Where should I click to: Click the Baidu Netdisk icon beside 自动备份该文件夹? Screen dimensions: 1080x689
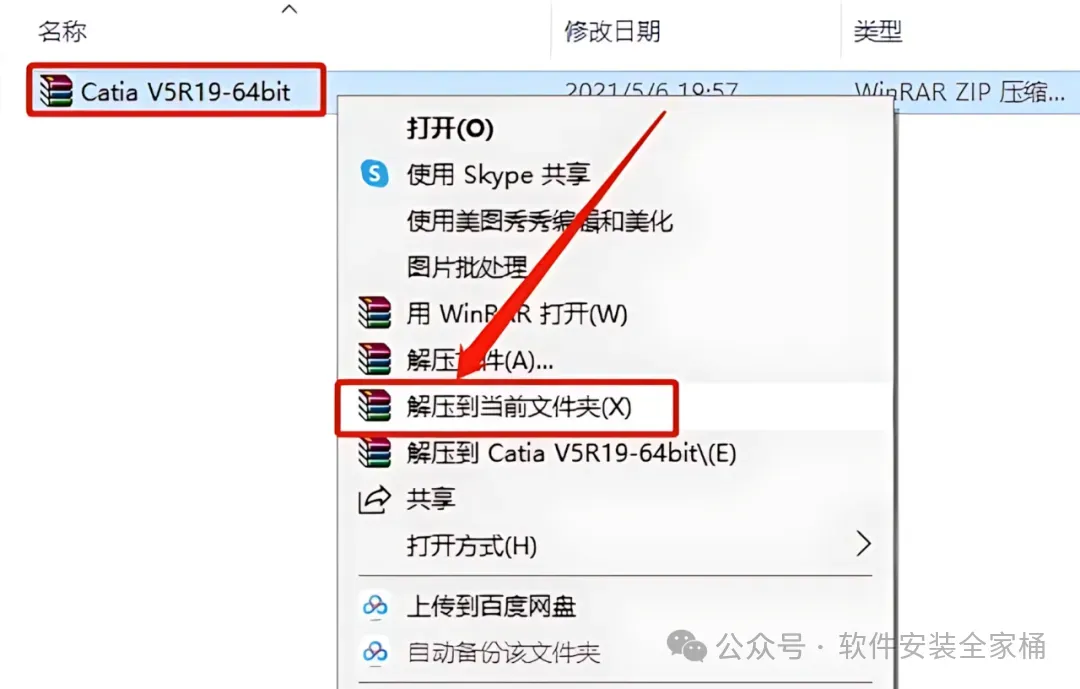375,652
